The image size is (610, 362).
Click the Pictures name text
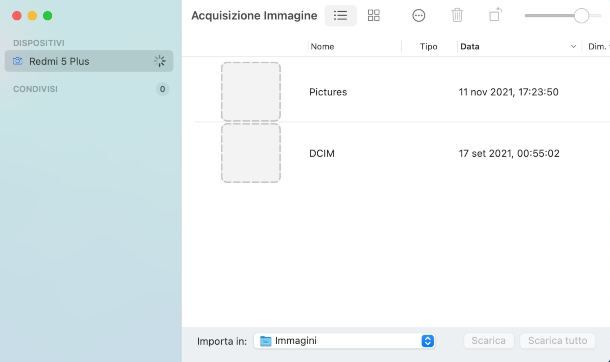[328, 92]
